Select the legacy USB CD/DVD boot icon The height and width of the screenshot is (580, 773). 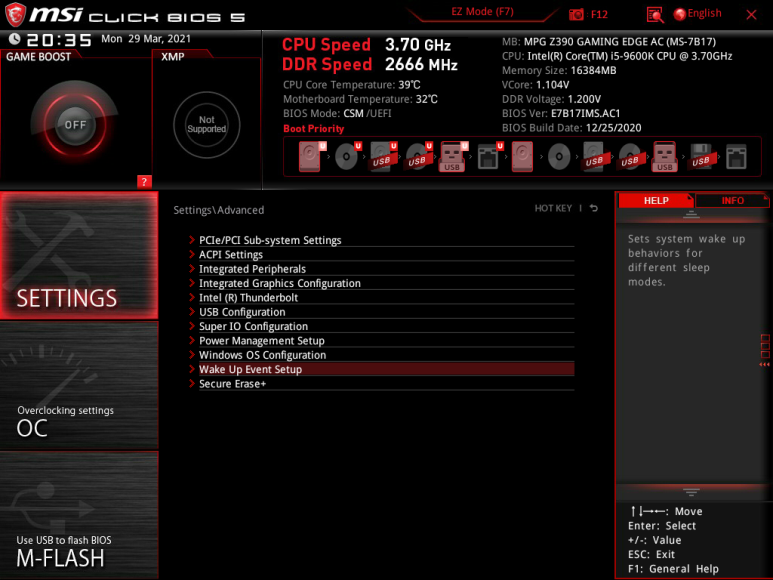(630, 157)
